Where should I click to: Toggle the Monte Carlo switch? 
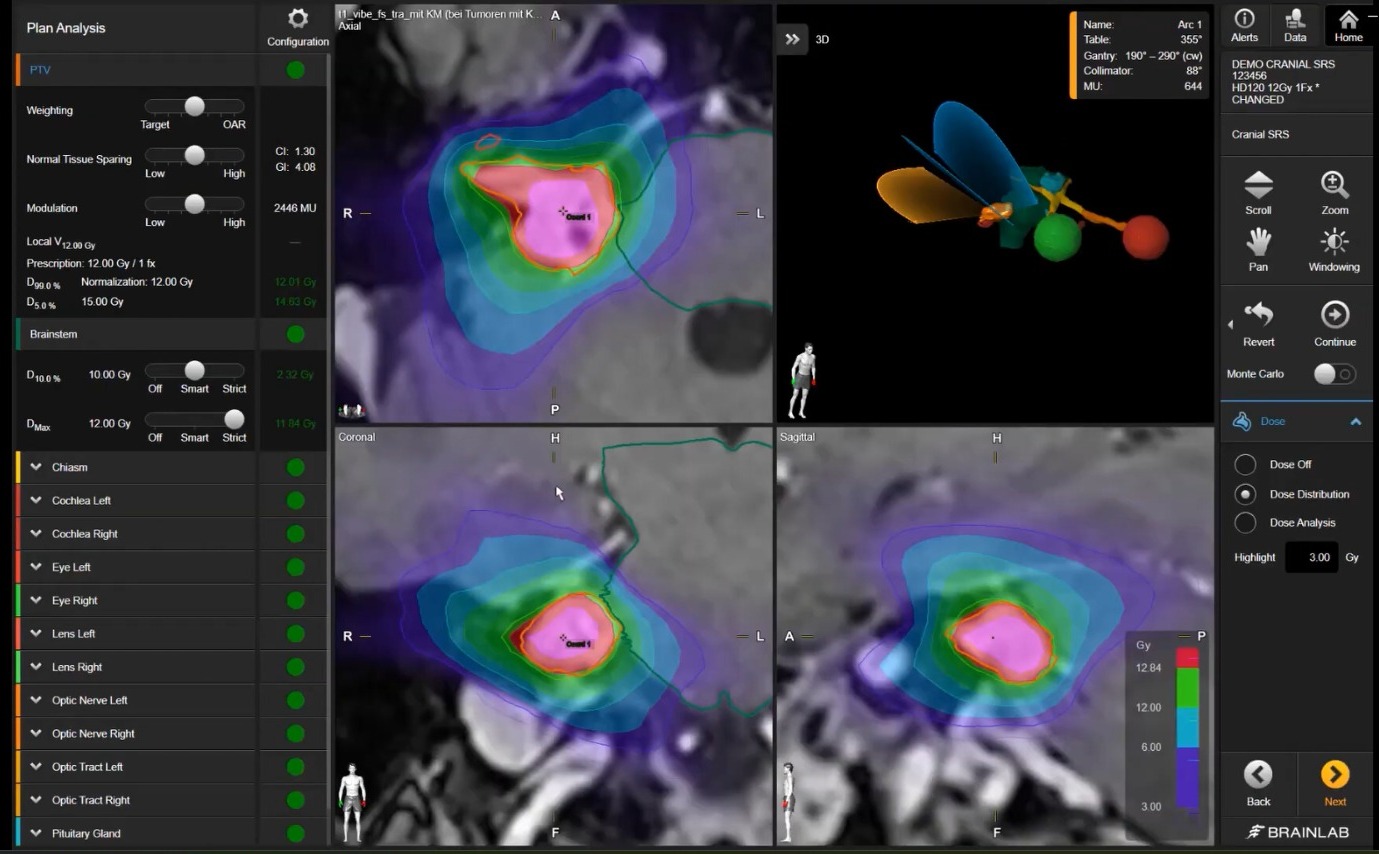point(1334,374)
